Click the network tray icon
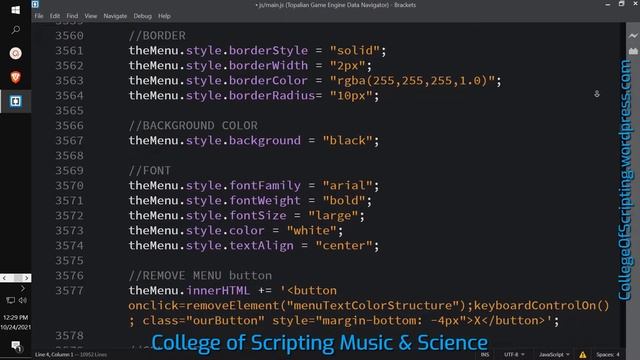The width and height of the screenshot is (640, 360). (x=10, y=300)
